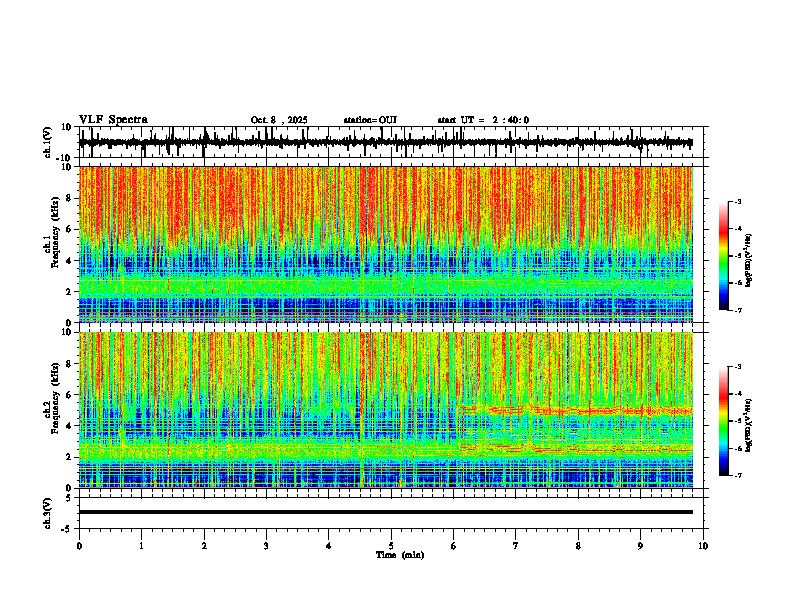The width and height of the screenshot is (792, 612).
Task: Click the time axis tick label "6"
Action: pyautogui.click(x=454, y=546)
